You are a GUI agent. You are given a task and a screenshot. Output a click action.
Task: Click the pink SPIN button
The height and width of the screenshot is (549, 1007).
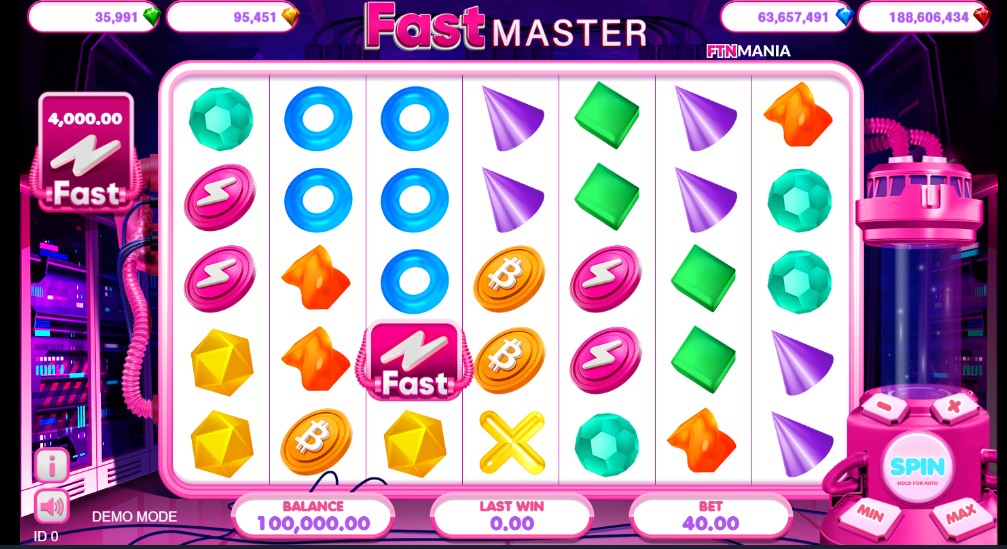(917, 467)
